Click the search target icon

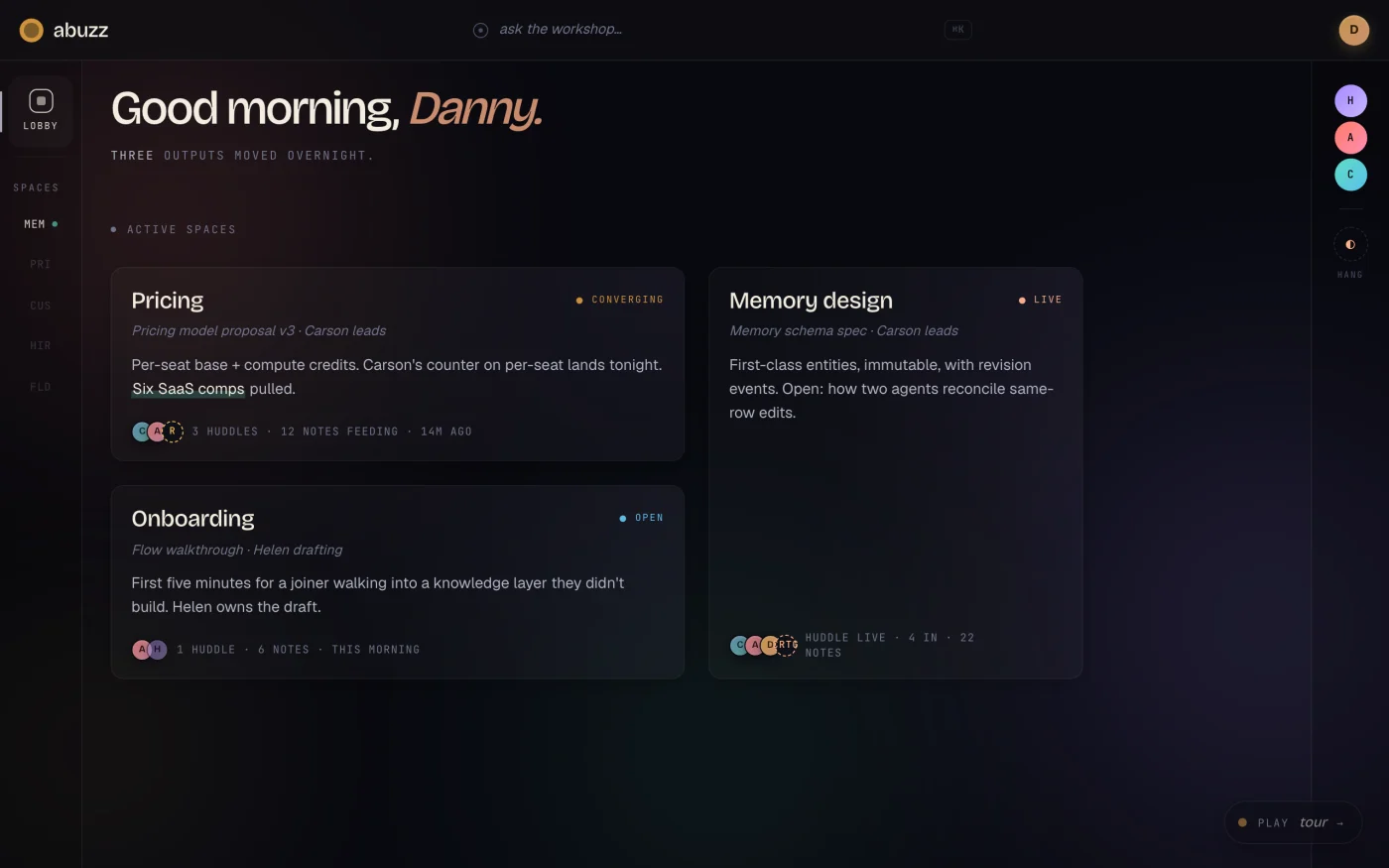[481, 30]
